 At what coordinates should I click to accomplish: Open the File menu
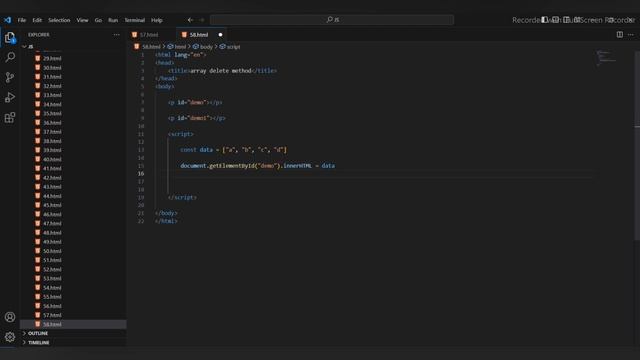(x=22, y=20)
